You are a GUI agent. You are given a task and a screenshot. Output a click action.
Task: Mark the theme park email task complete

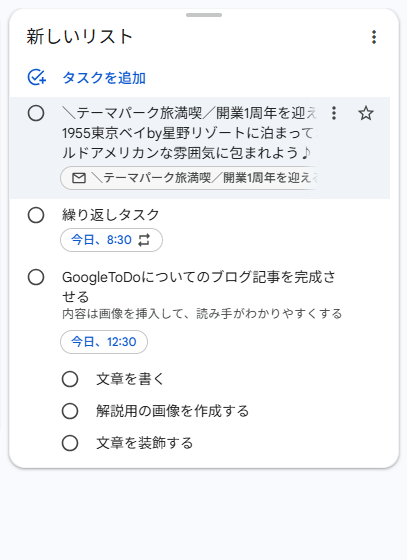(36, 113)
